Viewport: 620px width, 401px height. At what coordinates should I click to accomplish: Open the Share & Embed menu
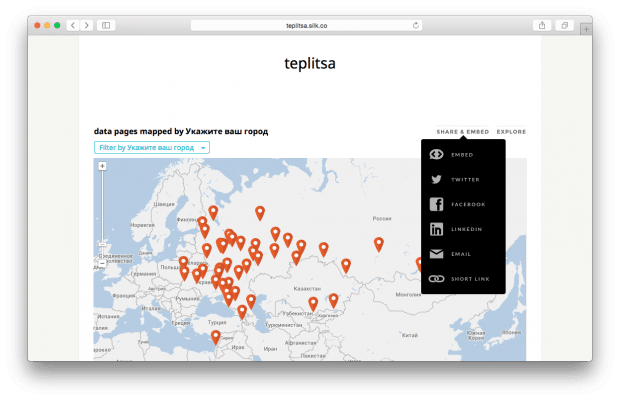point(462,132)
